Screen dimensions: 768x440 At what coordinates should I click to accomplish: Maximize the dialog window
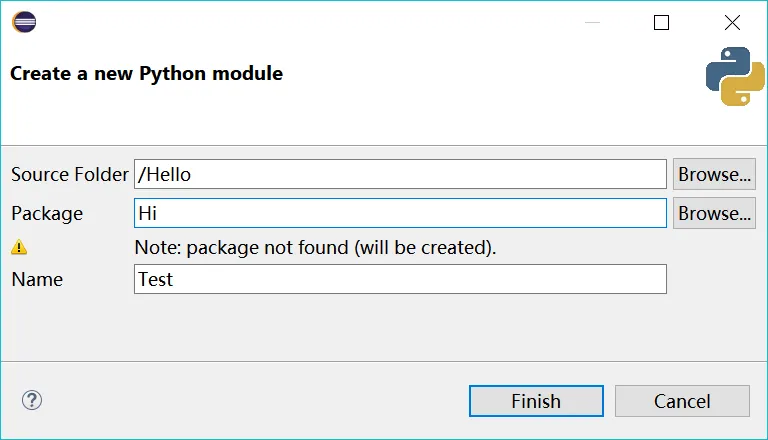coord(661,22)
